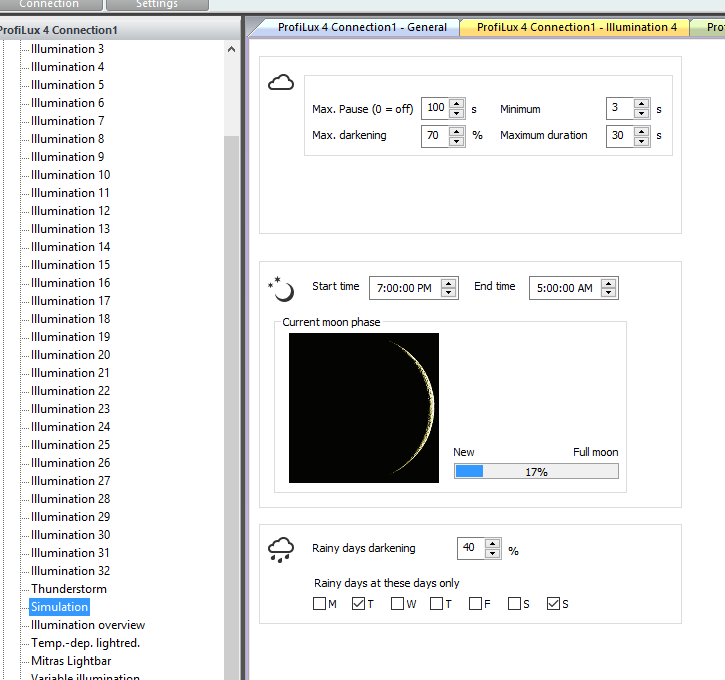Click the cloud simulation icon
The width and height of the screenshot is (725, 680).
281,83
